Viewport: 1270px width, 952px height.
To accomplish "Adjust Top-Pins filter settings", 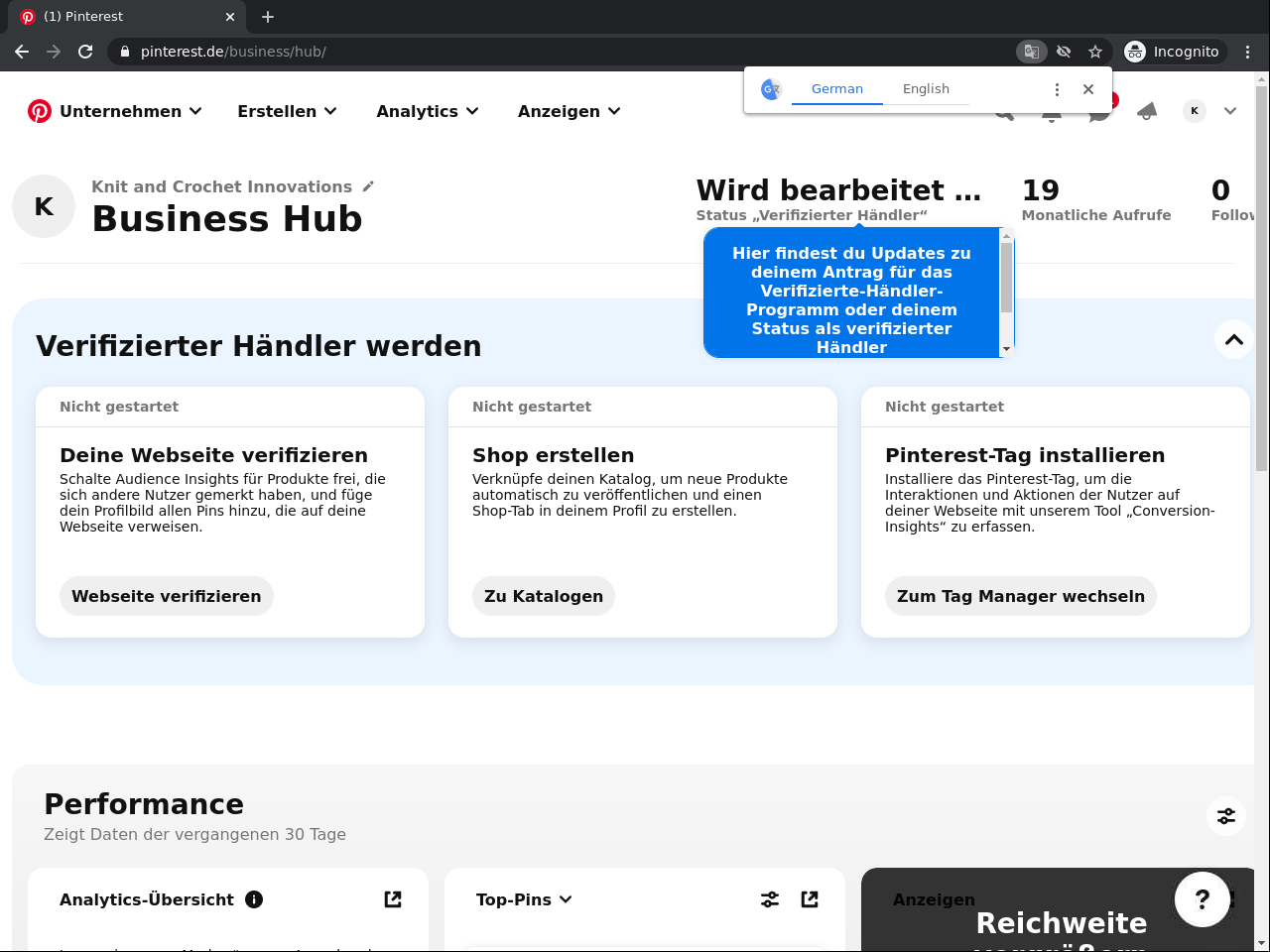I will tap(770, 899).
